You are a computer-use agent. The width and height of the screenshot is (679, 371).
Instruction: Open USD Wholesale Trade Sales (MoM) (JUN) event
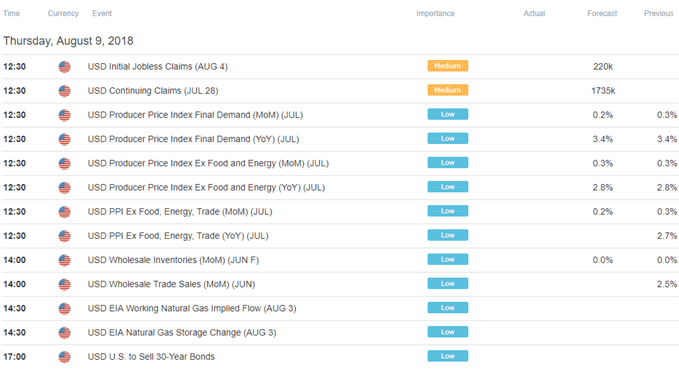point(171,284)
